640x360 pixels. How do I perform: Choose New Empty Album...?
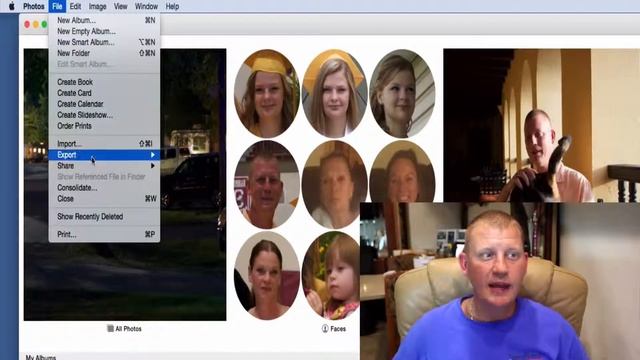click(104, 31)
